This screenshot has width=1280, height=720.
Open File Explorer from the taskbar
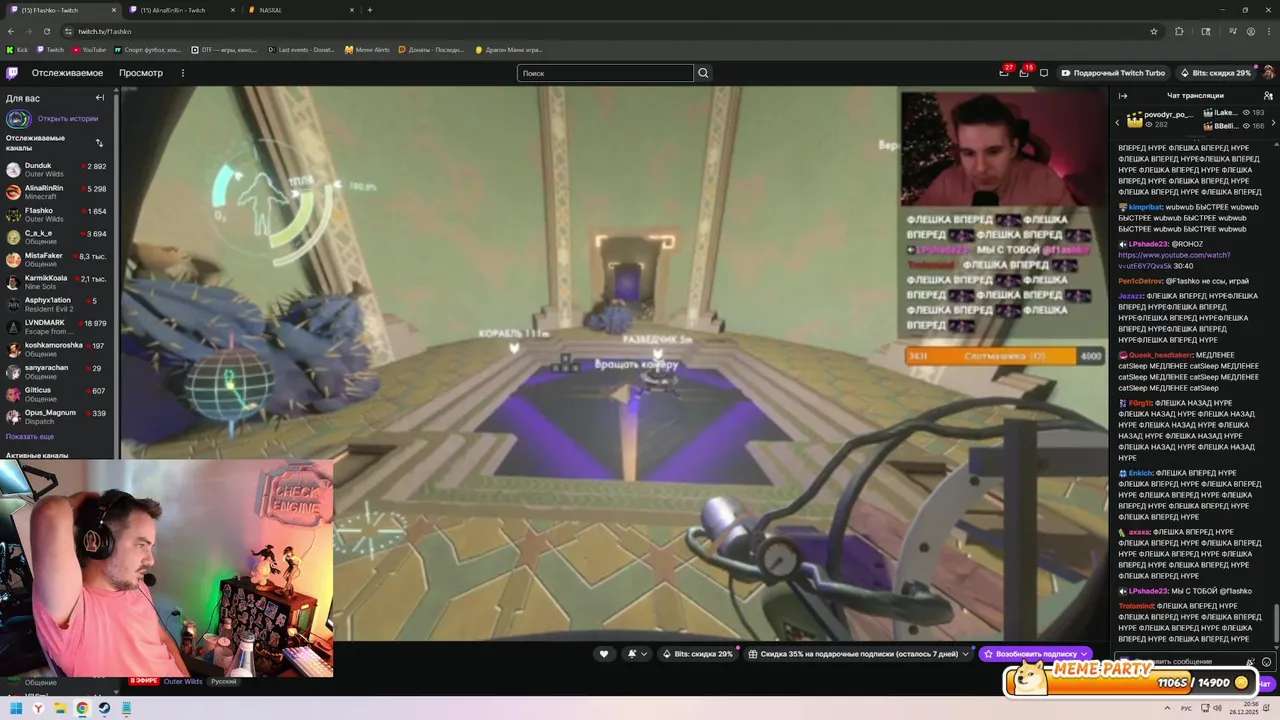(x=60, y=708)
